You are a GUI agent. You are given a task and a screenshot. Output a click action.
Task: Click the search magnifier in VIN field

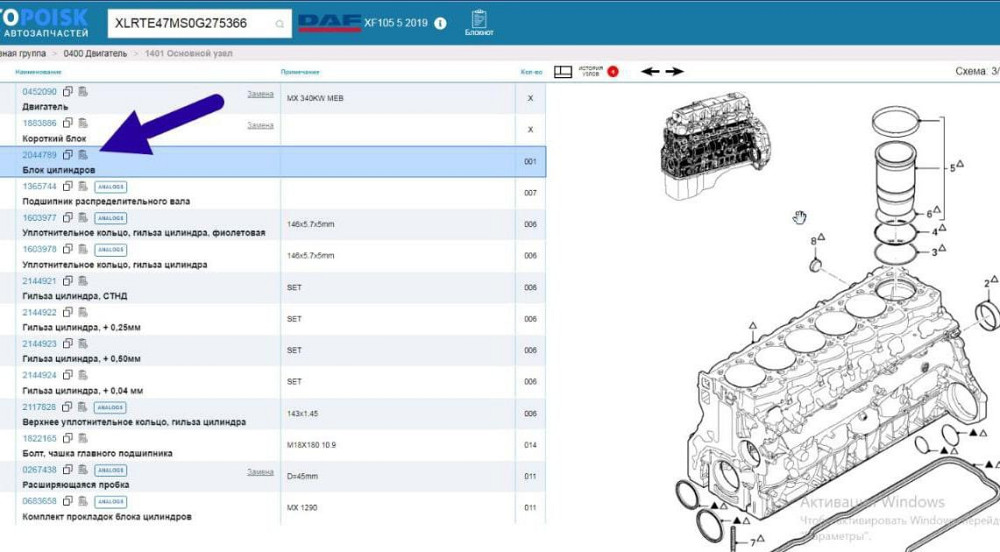tap(279, 23)
